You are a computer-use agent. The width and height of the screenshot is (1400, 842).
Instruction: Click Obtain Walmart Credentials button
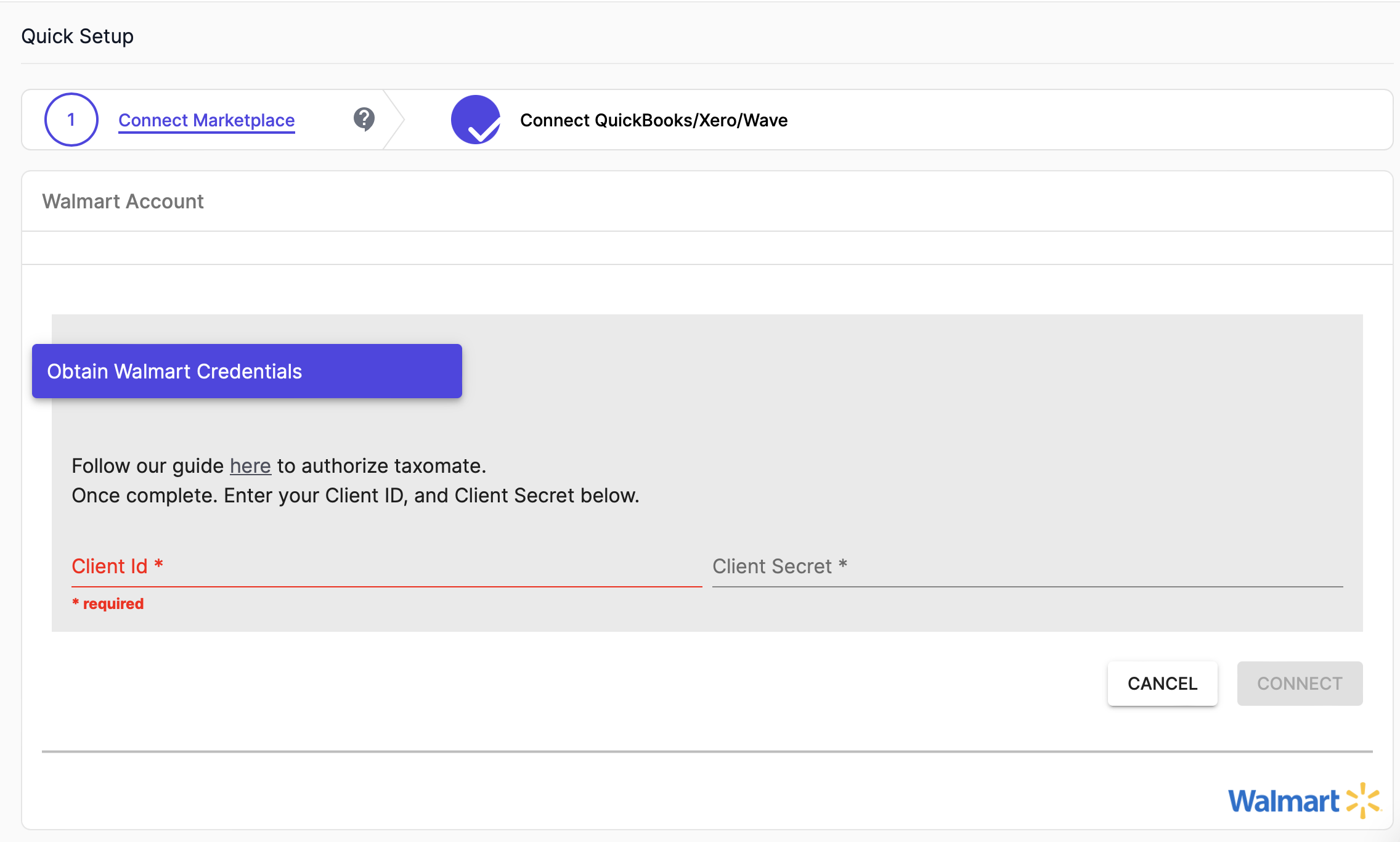(x=247, y=371)
